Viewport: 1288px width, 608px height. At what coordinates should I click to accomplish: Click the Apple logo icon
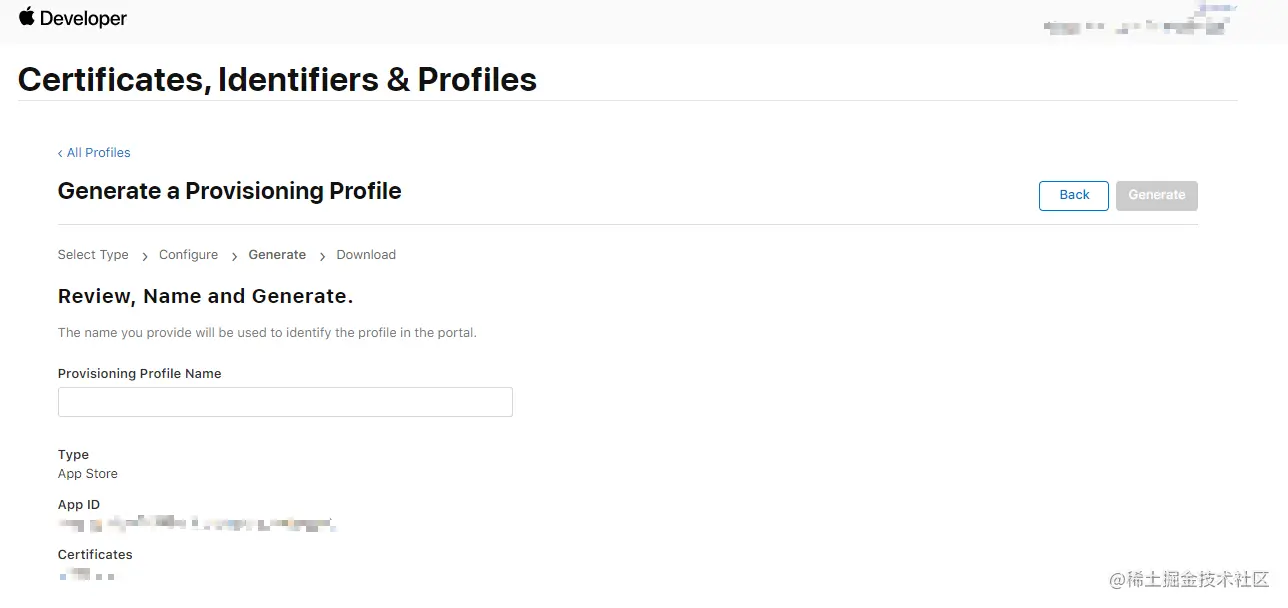click(27, 17)
